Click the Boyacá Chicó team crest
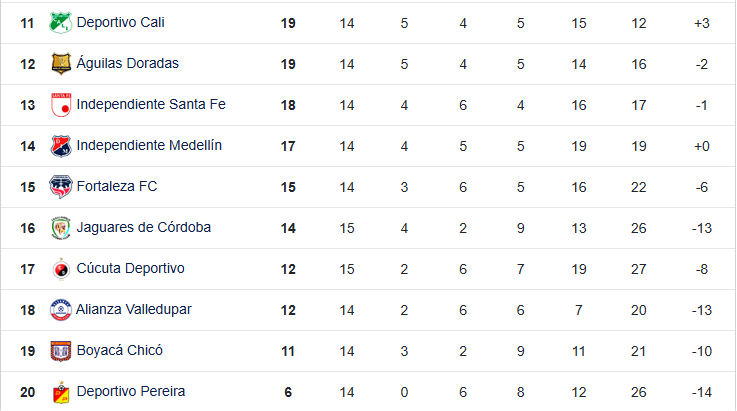The width and height of the screenshot is (737, 411). pos(61,350)
